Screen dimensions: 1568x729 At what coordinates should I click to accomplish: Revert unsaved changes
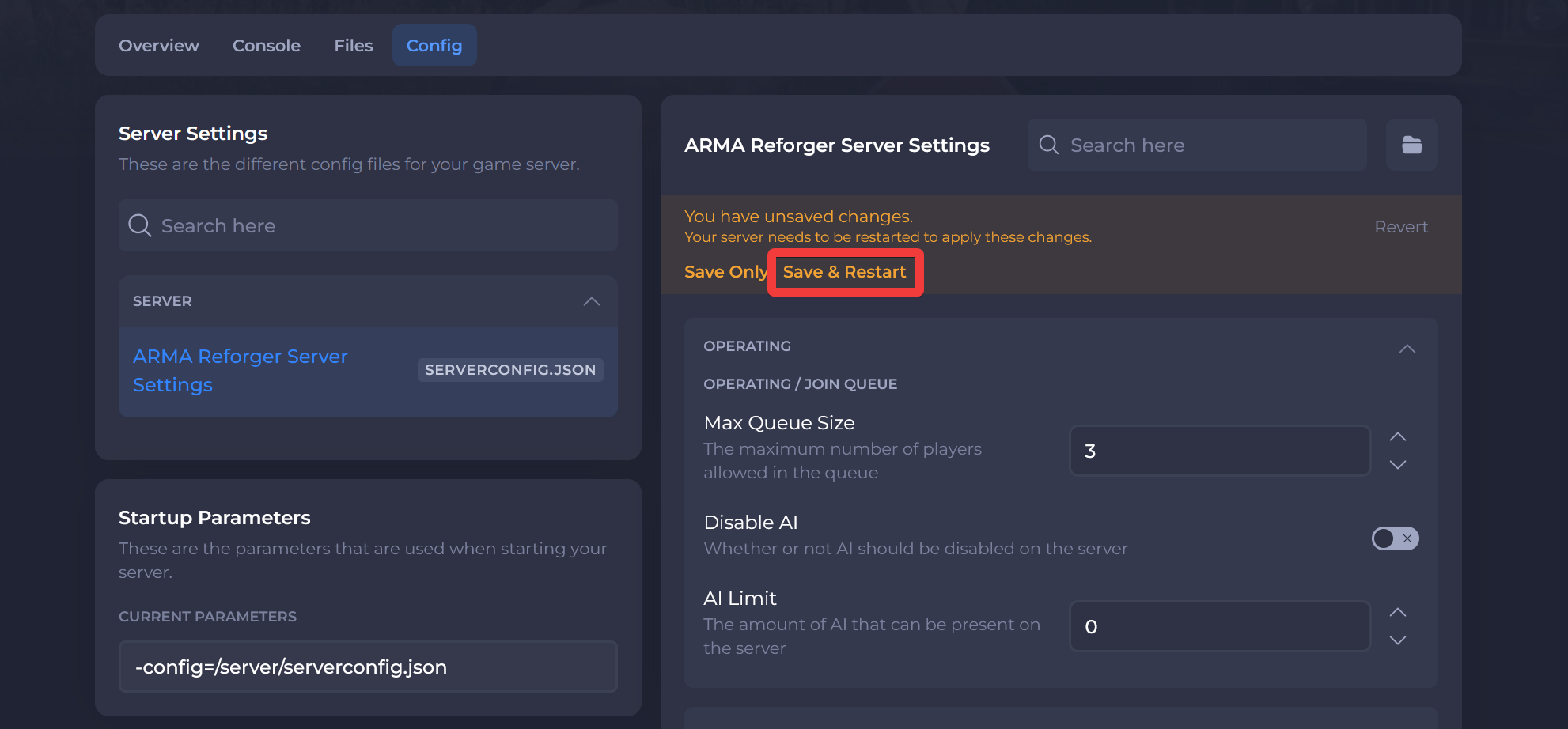click(x=1401, y=227)
